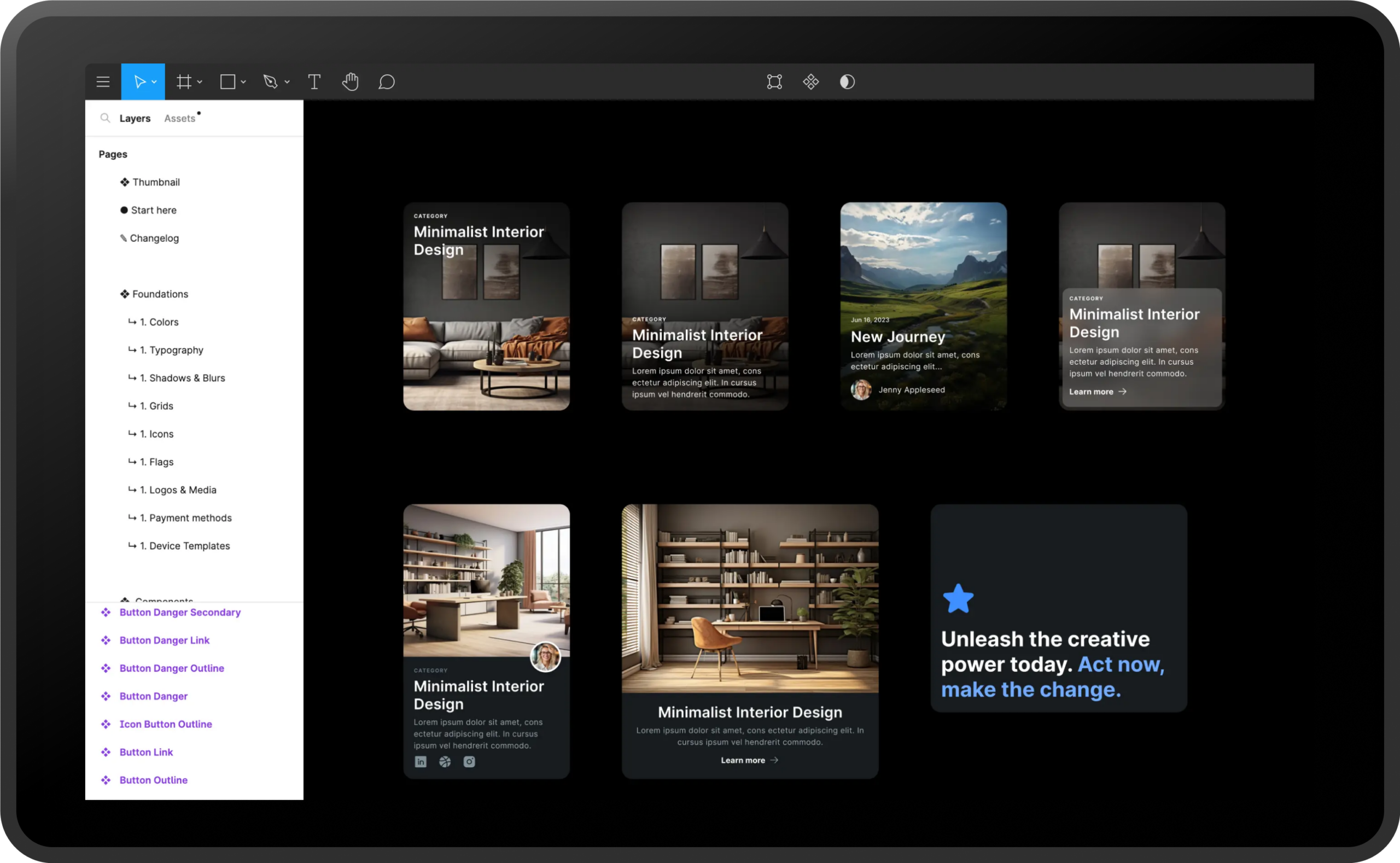
Task: Open the Pen tool dropdown chevron
Action: point(287,81)
